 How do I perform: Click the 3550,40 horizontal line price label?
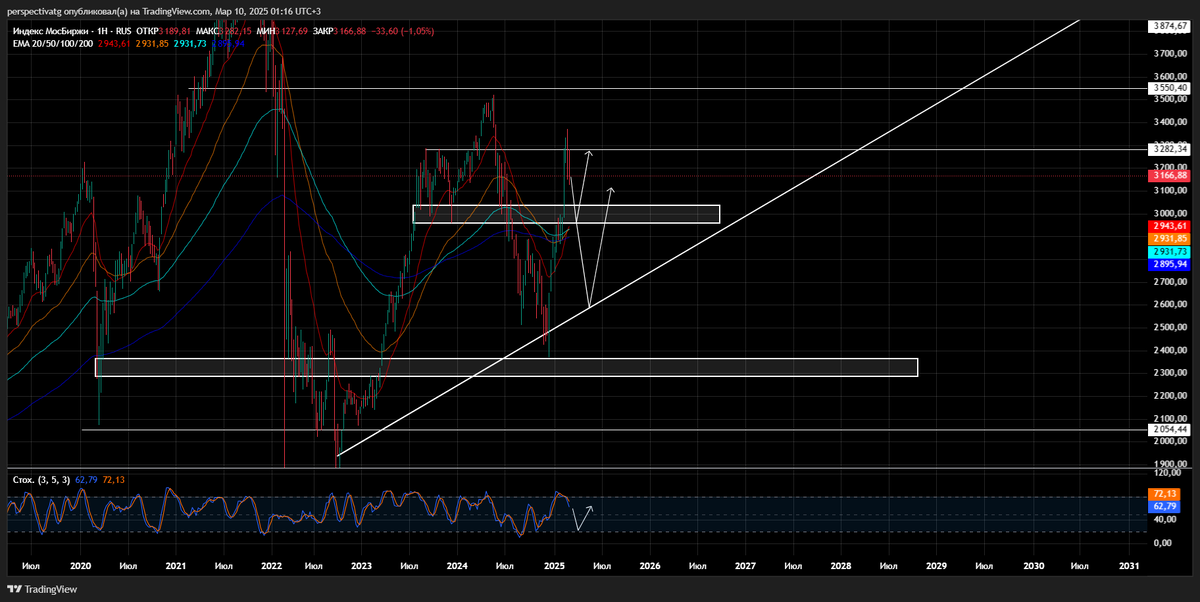tap(1168, 88)
